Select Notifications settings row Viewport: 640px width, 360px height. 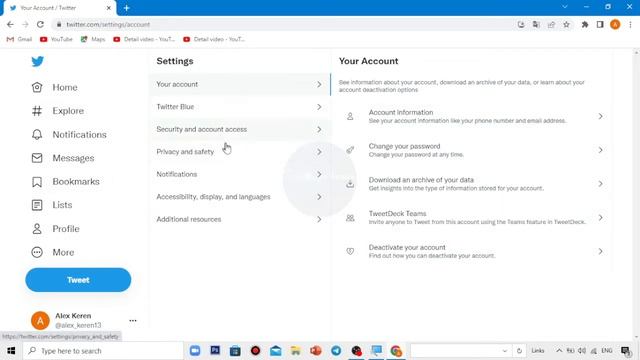click(240, 174)
